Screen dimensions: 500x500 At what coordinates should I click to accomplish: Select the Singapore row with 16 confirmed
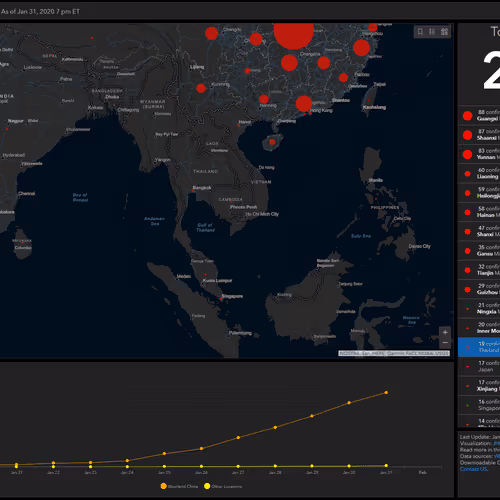[x=479, y=405]
